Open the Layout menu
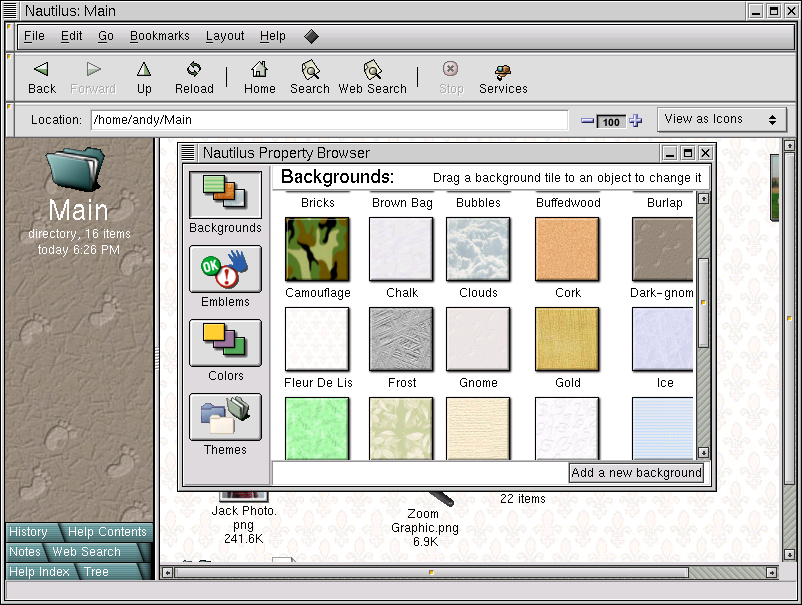Screen dimensions: 802x605 [225, 36]
